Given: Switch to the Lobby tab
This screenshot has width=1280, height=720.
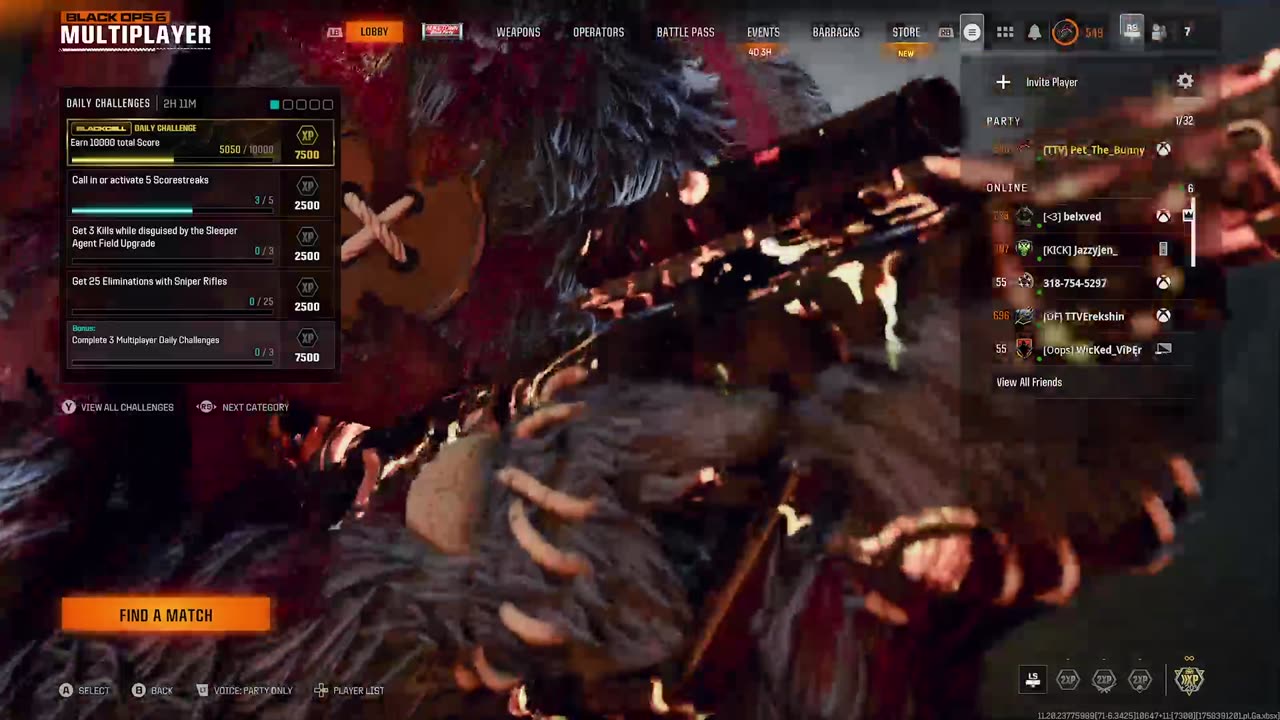Looking at the screenshot, I should pos(374,32).
